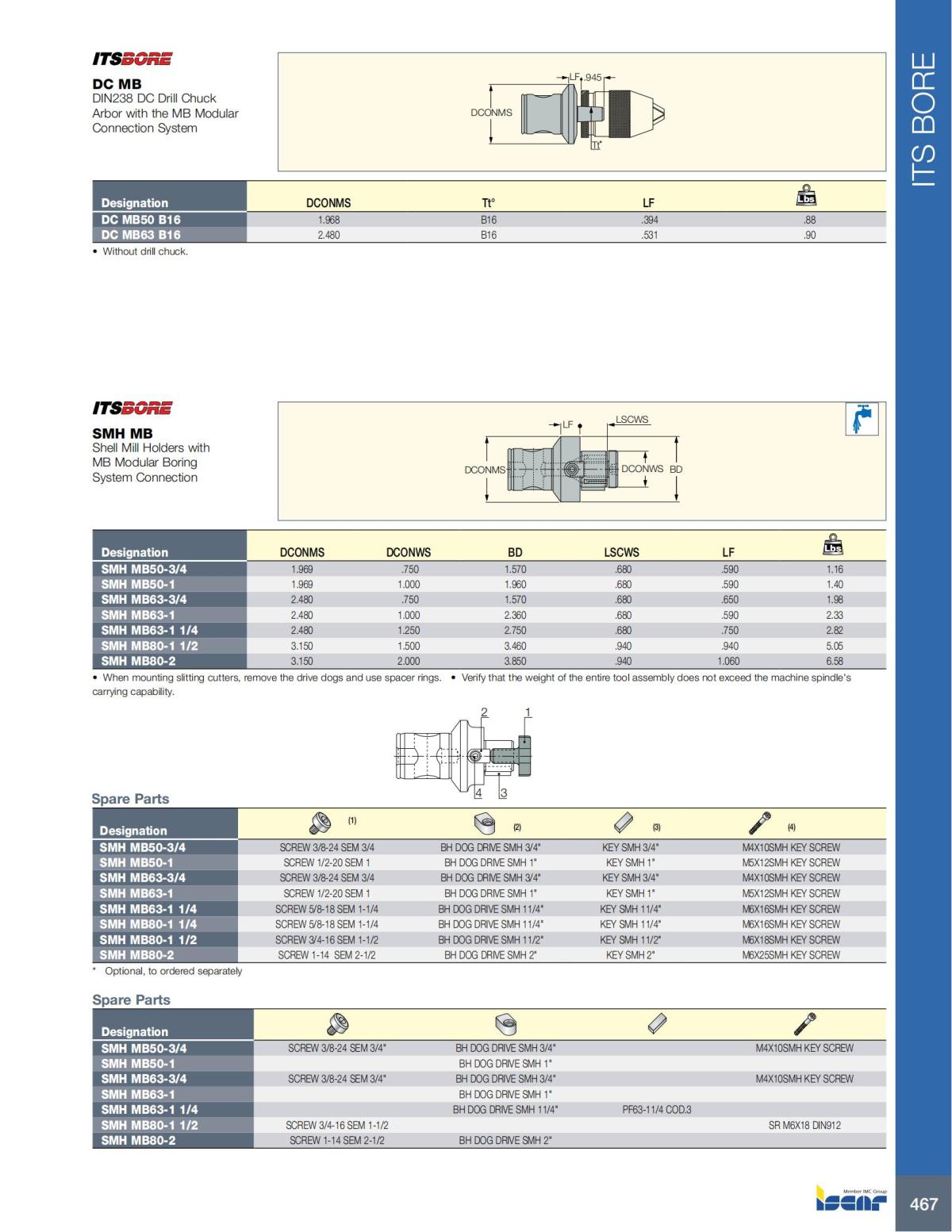This screenshot has height=1232, width=952.
Task: Click the 1.500 DCONWS value
Action: pyautogui.click(x=409, y=646)
